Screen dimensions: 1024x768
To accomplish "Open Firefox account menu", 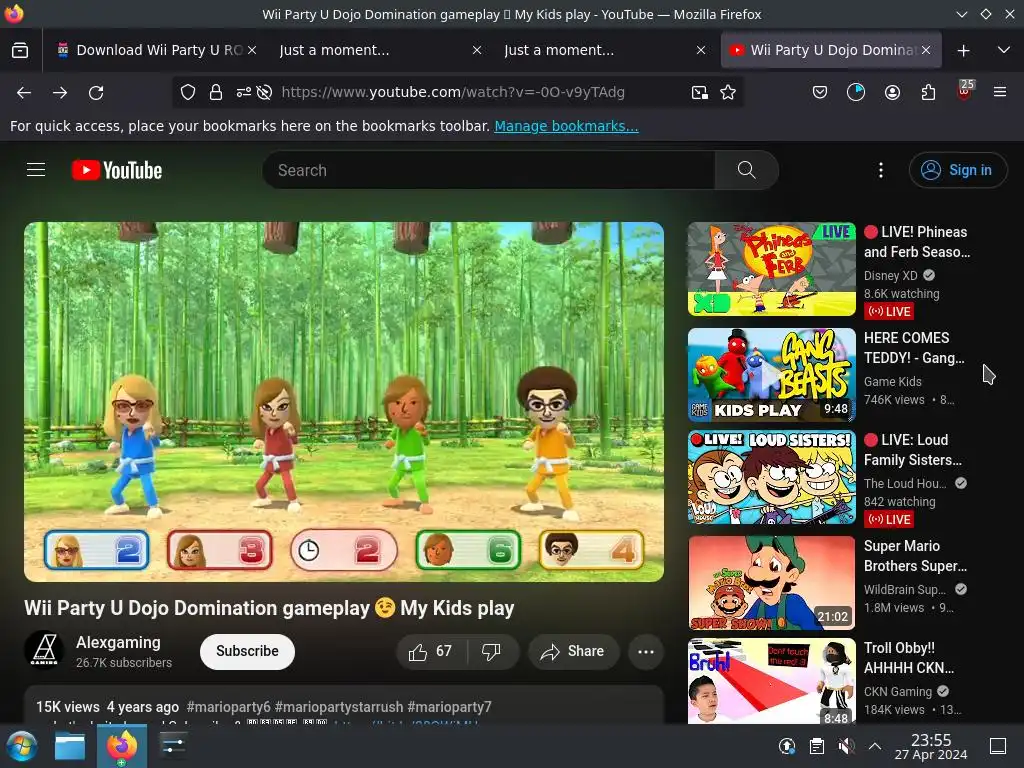I will (x=892, y=93).
